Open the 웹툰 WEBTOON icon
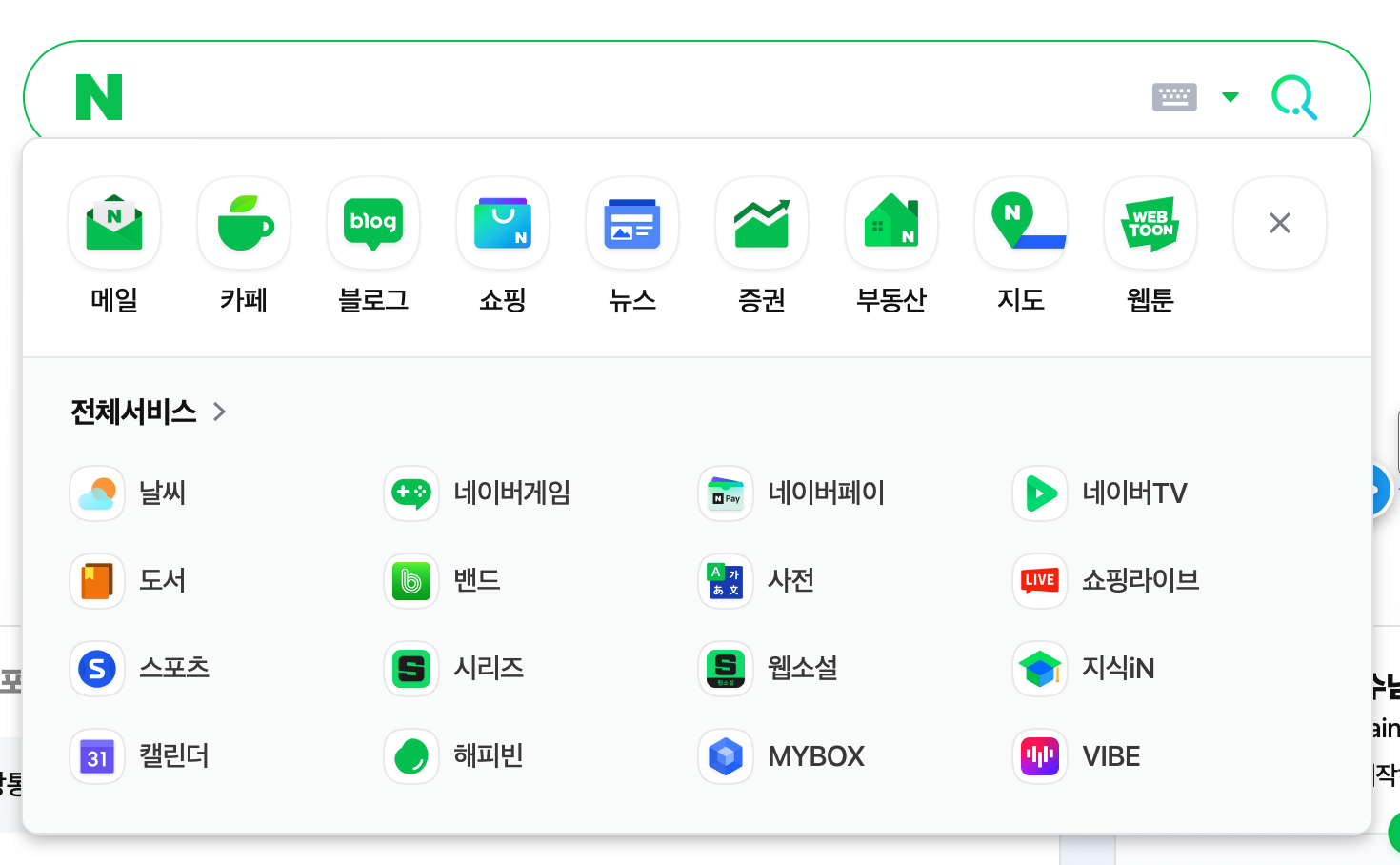The image size is (1400, 865). pyautogui.click(x=1150, y=223)
